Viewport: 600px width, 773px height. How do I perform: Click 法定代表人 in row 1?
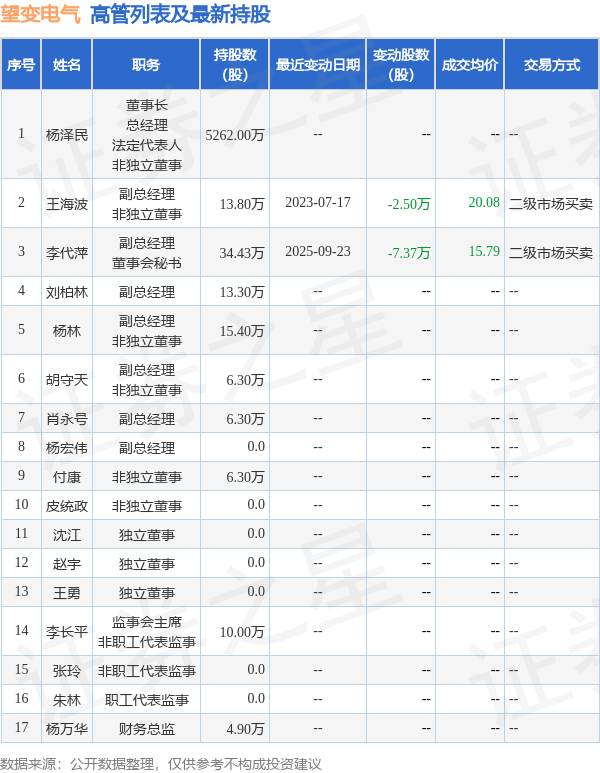point(146,145)
